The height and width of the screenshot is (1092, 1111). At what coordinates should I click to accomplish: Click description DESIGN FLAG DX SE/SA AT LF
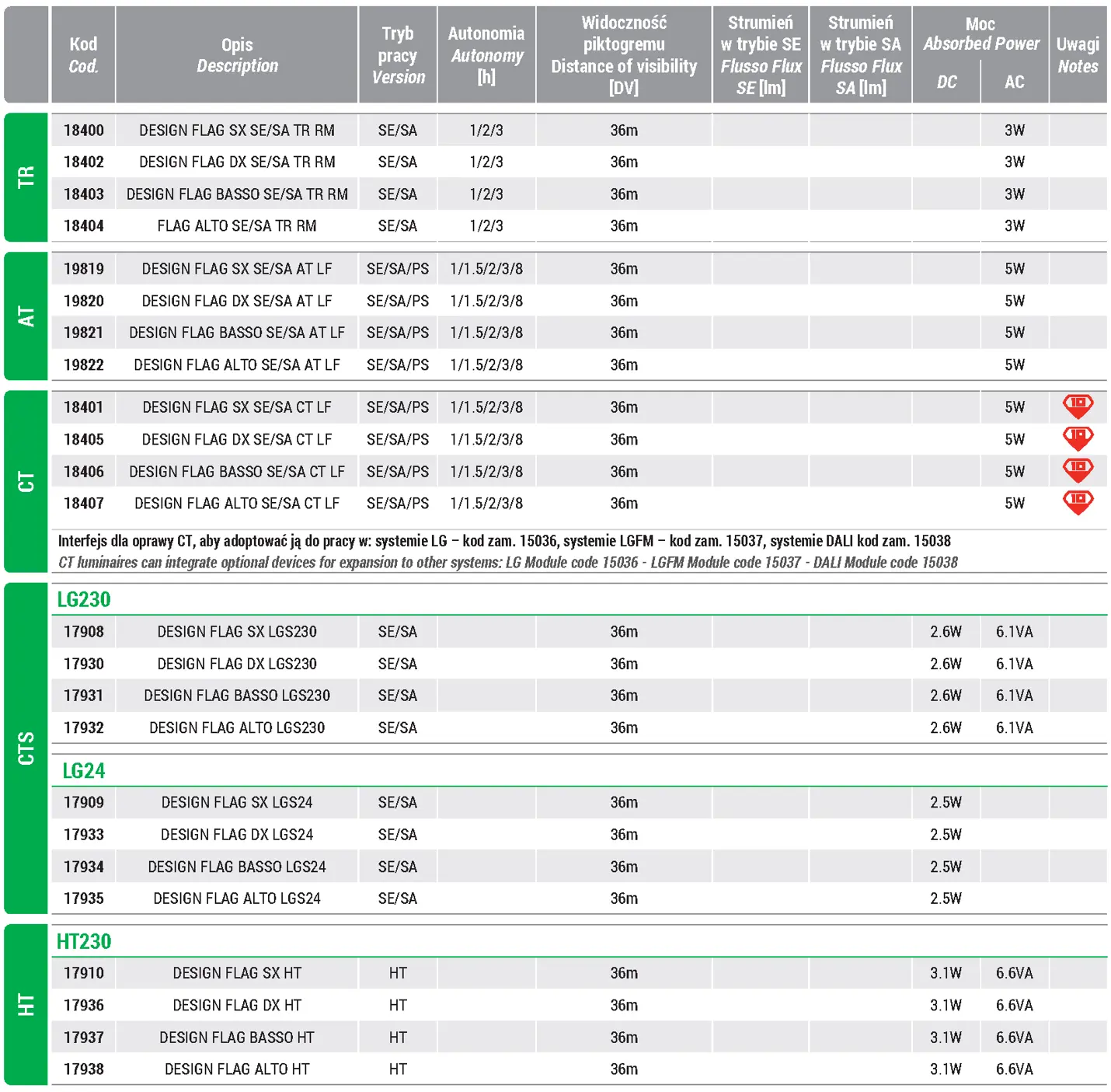(x=237, y=301)
